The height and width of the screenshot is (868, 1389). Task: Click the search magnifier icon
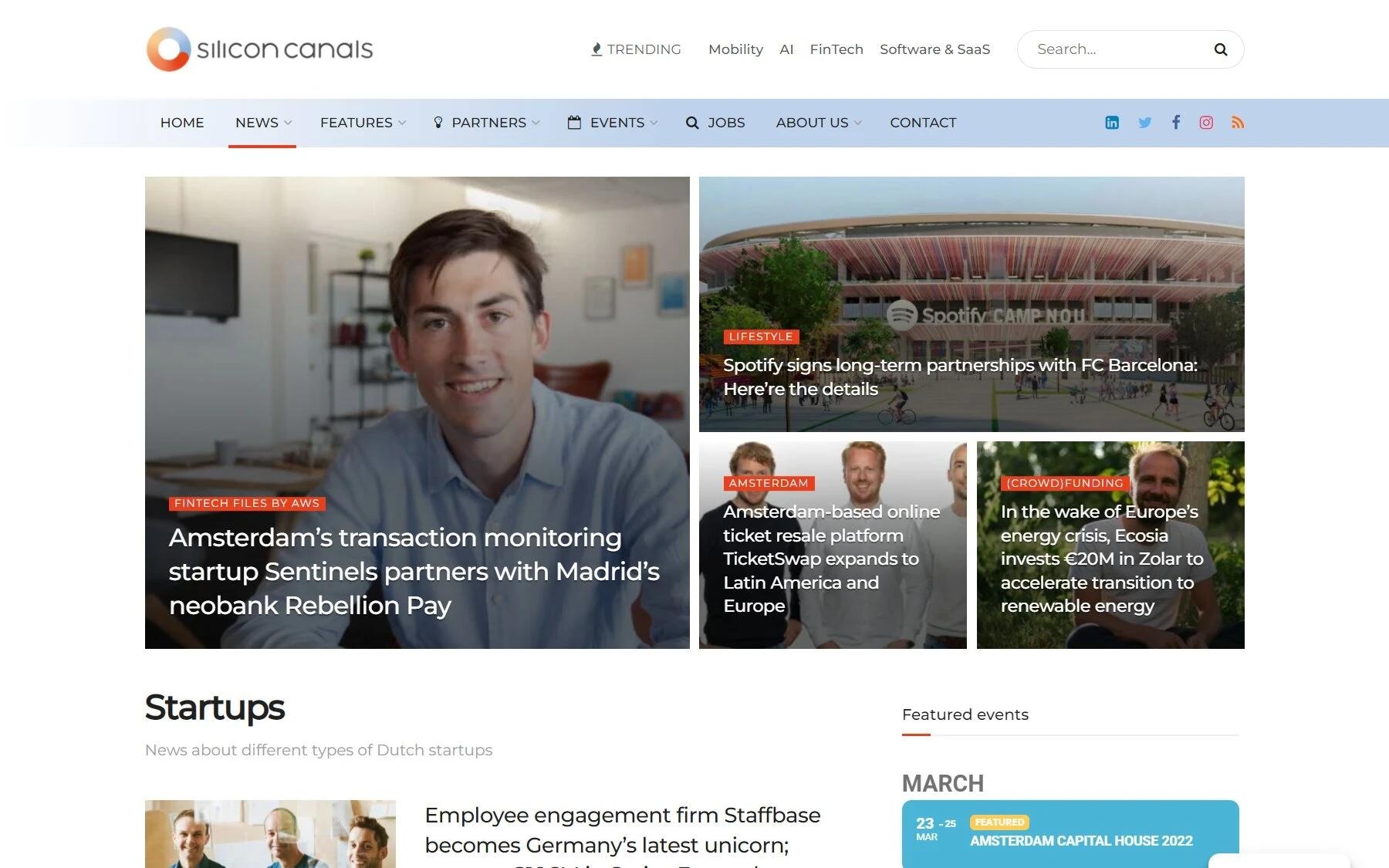pos(1221,49)
